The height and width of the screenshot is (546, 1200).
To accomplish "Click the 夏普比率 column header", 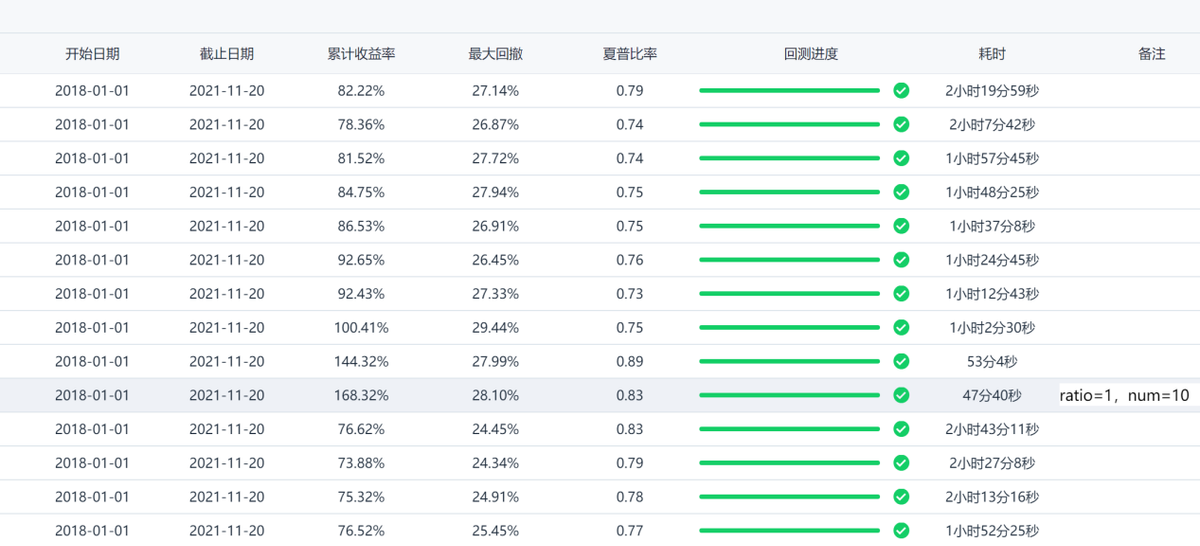I will [x=630, y=54].
